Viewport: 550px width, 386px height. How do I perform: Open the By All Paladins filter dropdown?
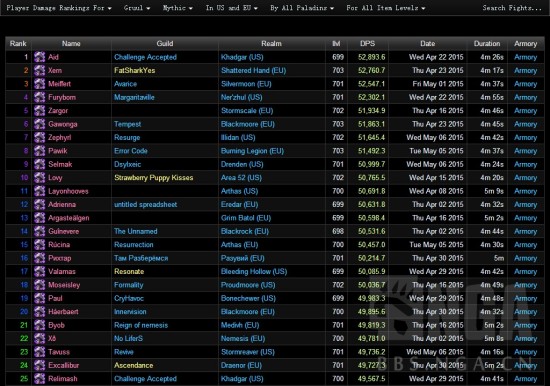point(302,8)
